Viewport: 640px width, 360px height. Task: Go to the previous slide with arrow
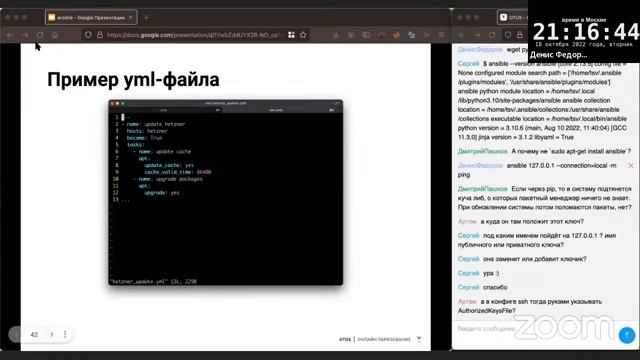pyautogui.click(x=16, y=334)
